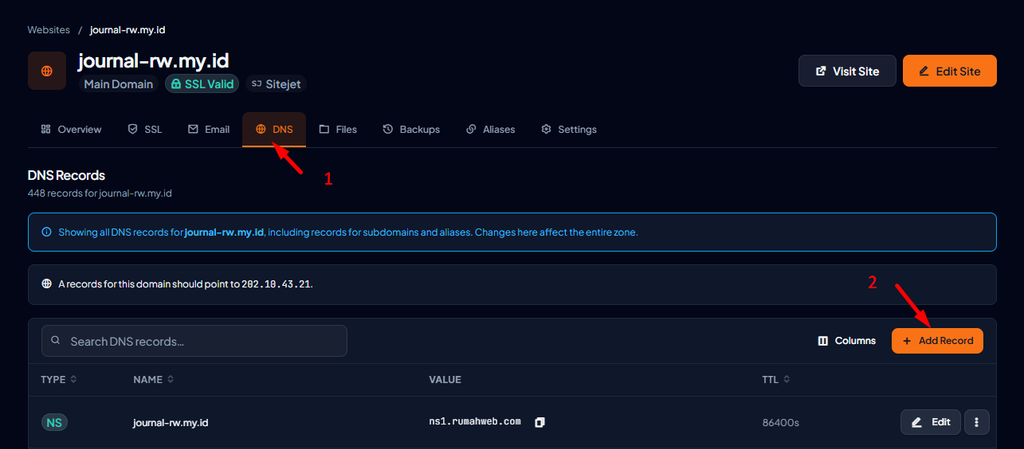Open the Email tab
The width and height of the screenshot is (1024, 449).
[208, 129]
